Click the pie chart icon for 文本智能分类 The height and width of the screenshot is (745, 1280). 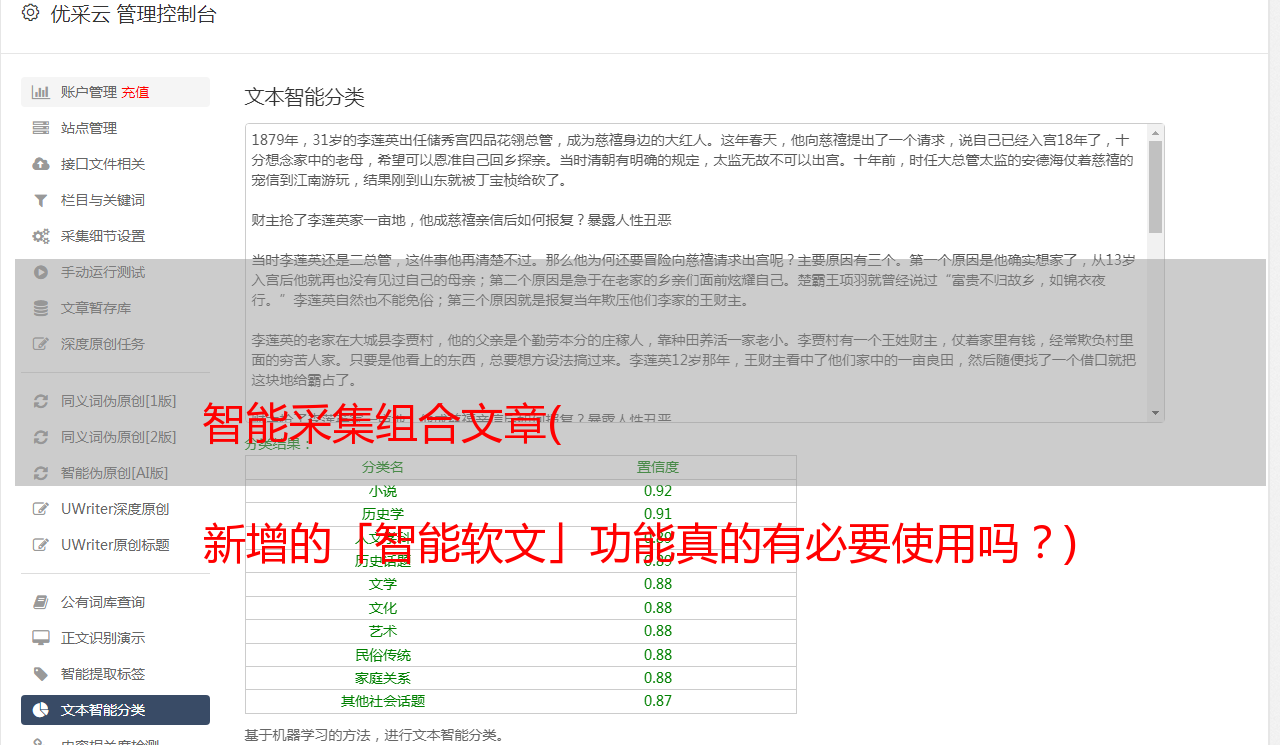tap(41, 710)
